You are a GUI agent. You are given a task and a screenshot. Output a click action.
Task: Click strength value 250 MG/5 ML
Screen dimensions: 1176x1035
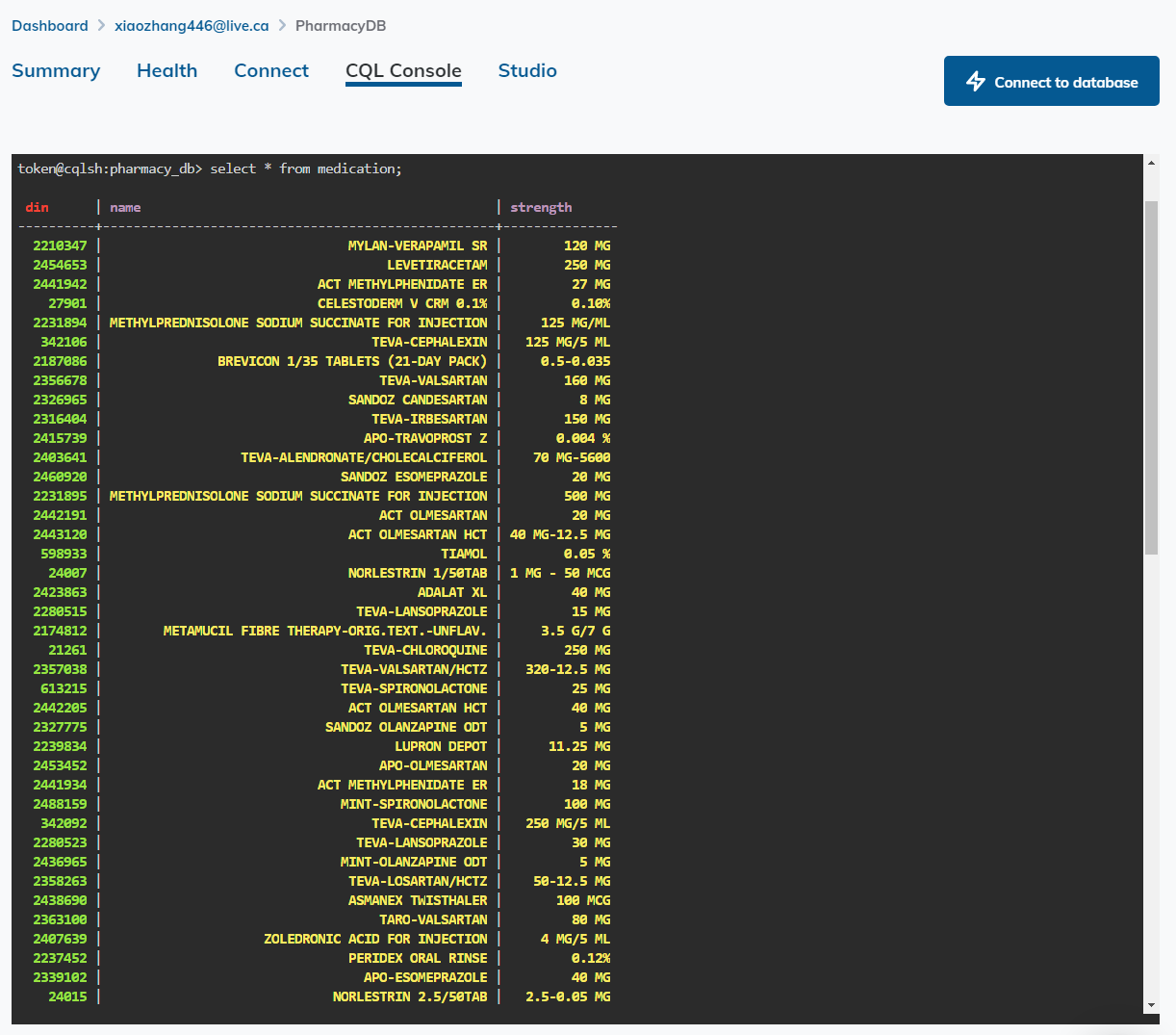[568, 823]
